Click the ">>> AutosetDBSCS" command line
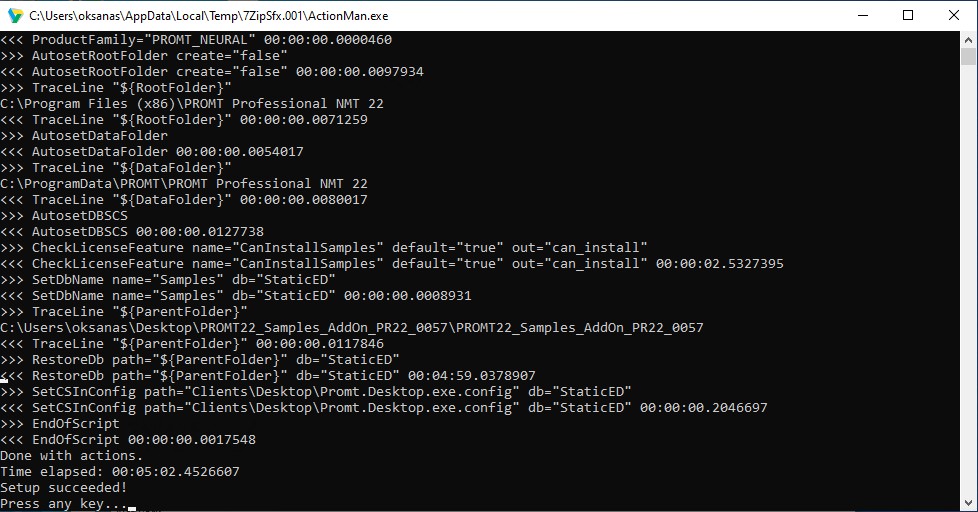978x512 pixels. point(64,215)
